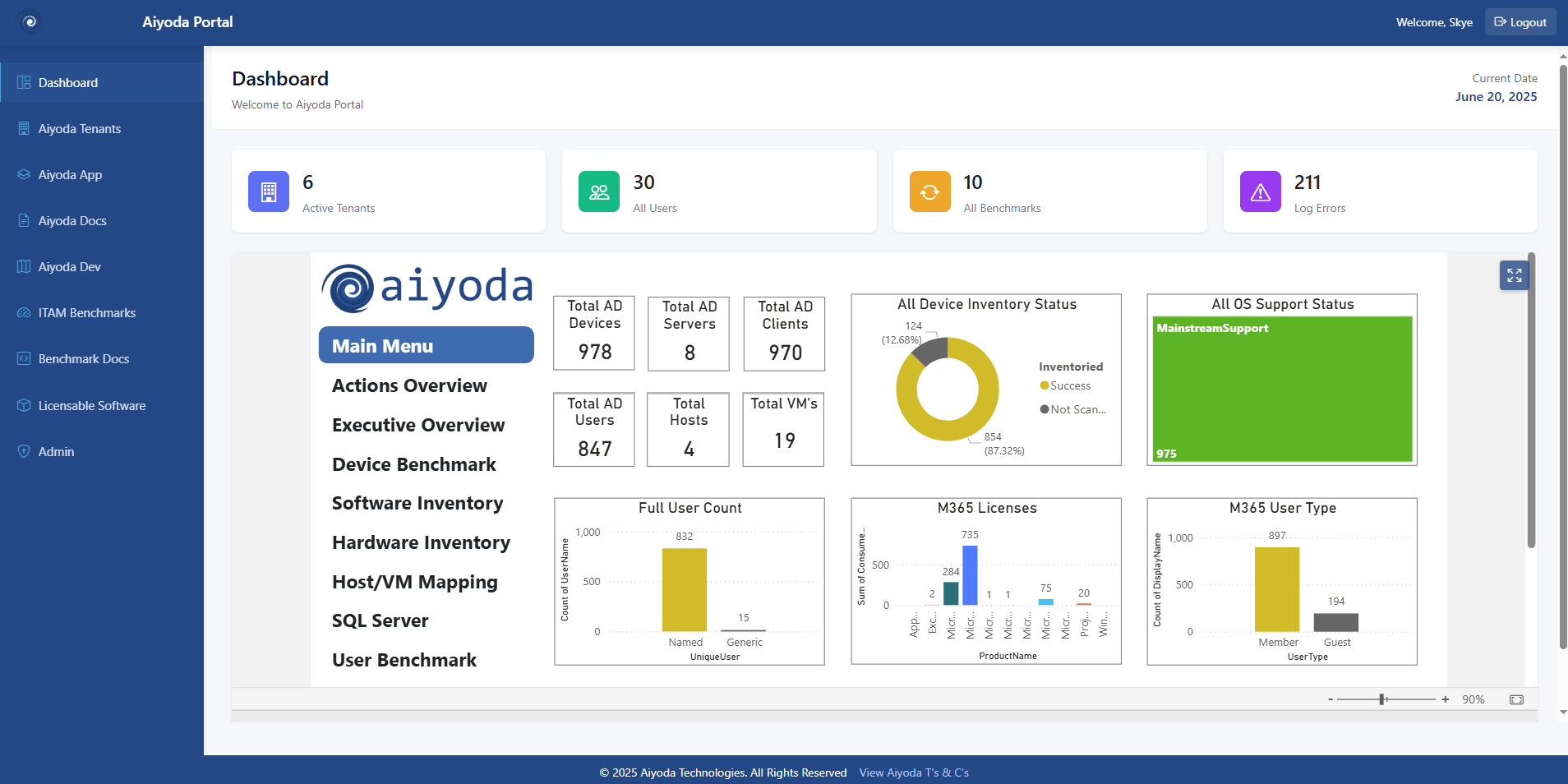Select the Benchmark Docs sidebar icon
The height and width of the screenshot is (784, 1568).
(21, 358)
